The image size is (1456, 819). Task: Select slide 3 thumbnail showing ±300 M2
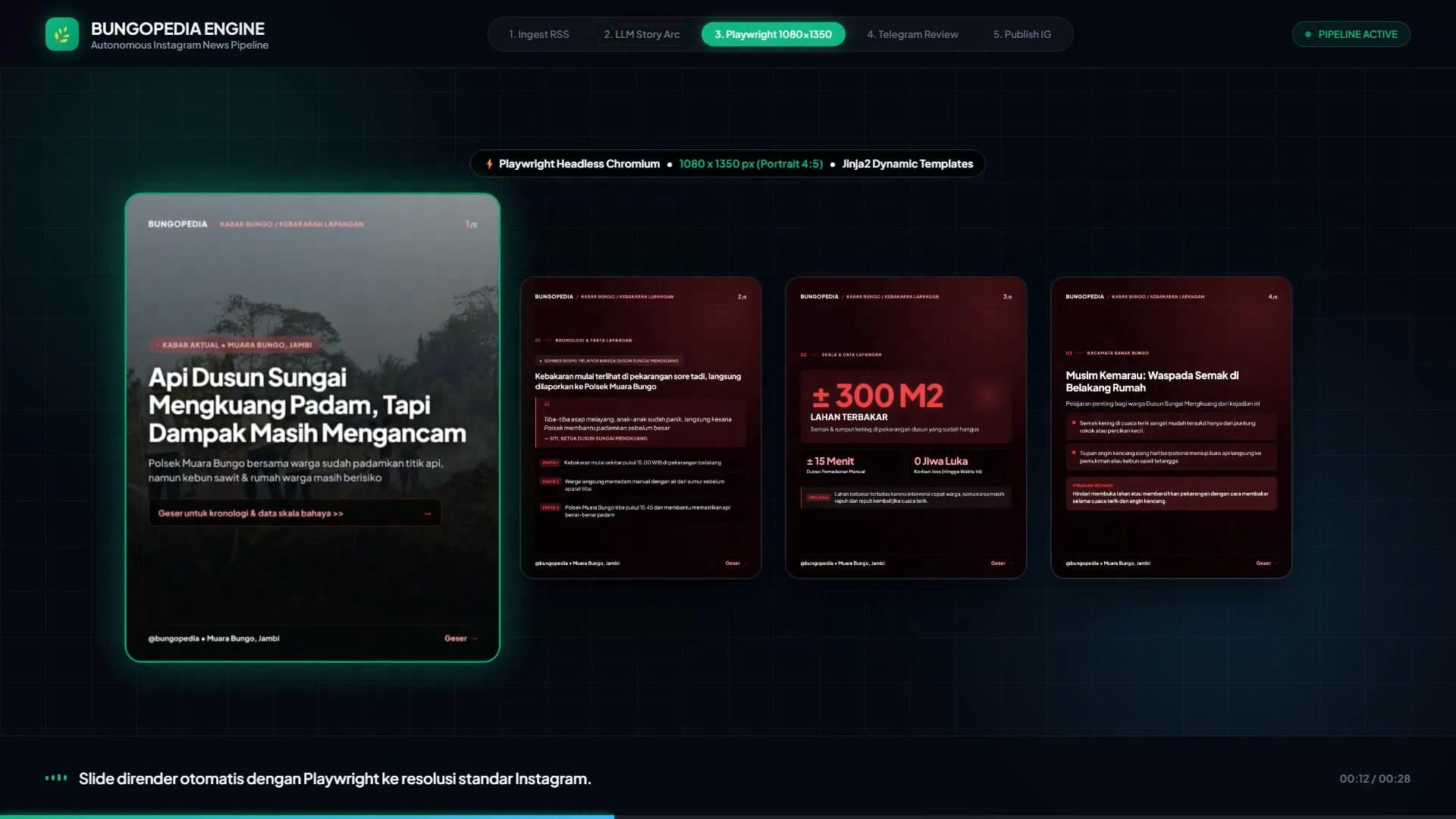(x=906, y=428)
